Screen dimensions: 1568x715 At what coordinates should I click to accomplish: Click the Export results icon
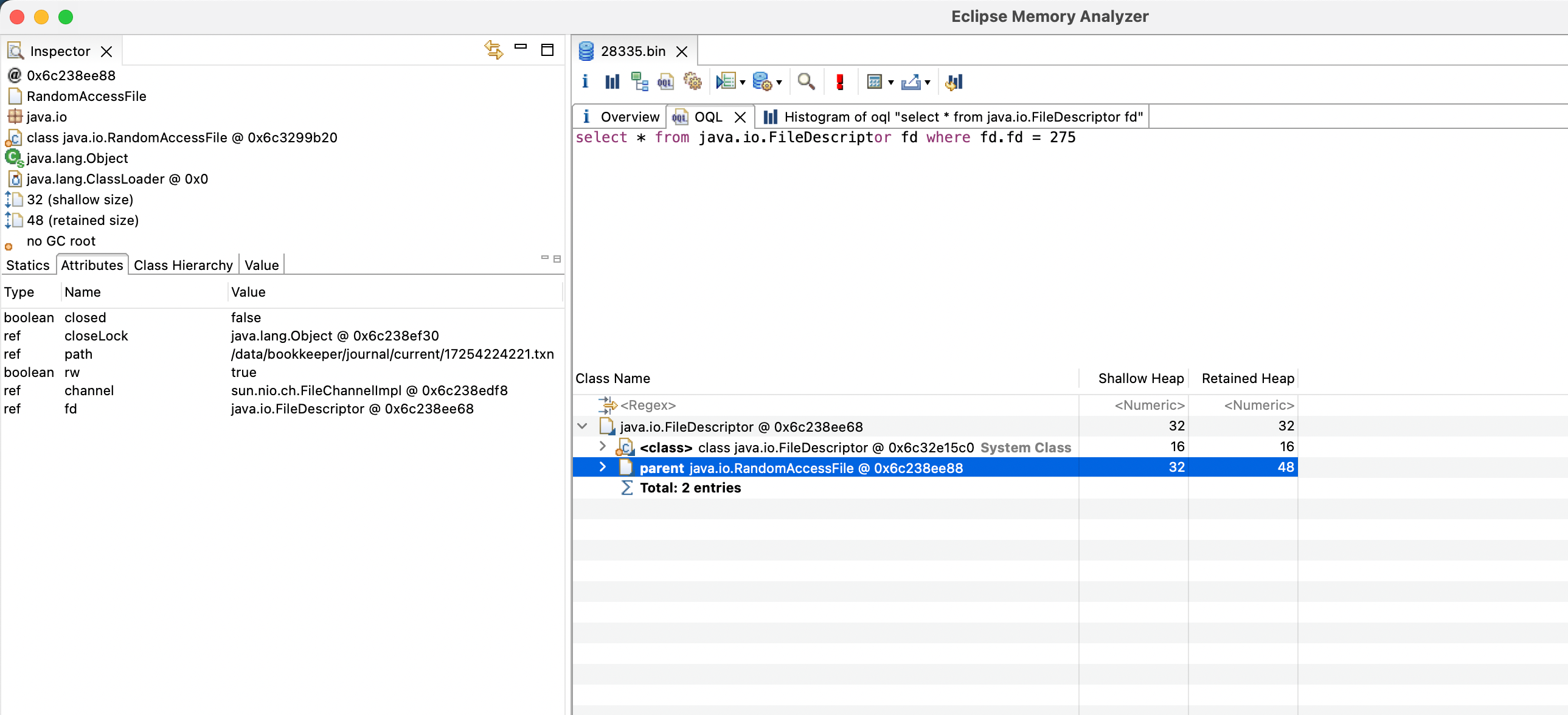[911, 81]
